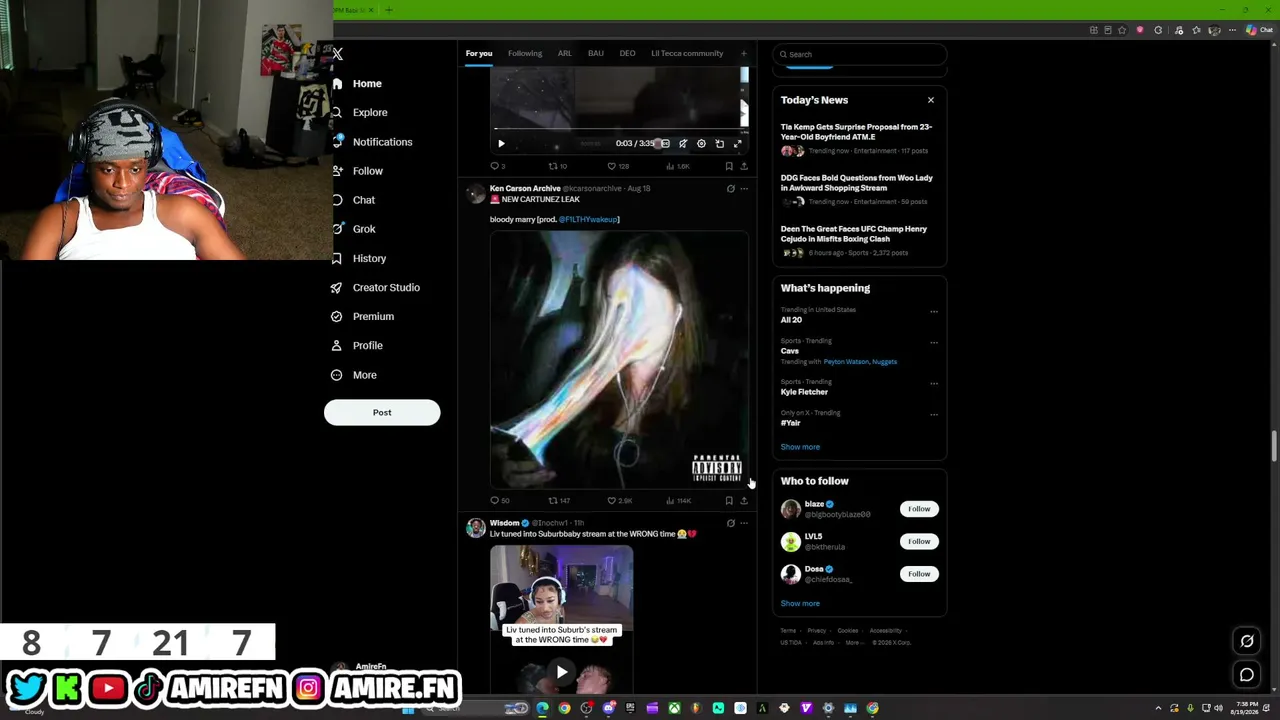Viewport: 1280px width, 720px height.
Task: Bookmark the post with 128 likes
Action: [729, 166]
